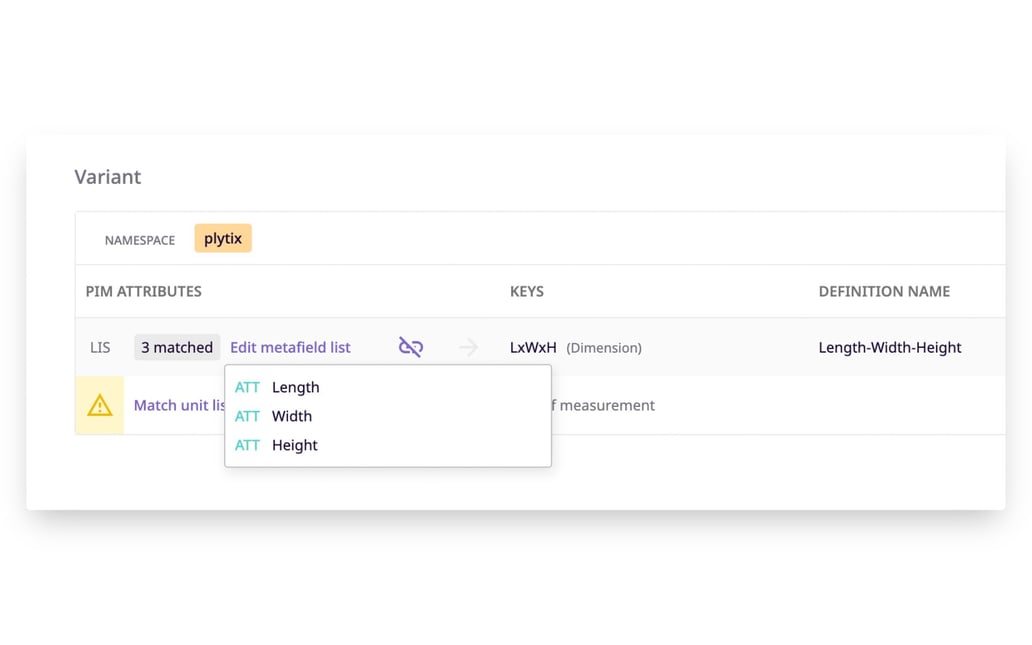Click the DEFINITION NAME column header
1032x645 pixels.
[x=884, y=291]
